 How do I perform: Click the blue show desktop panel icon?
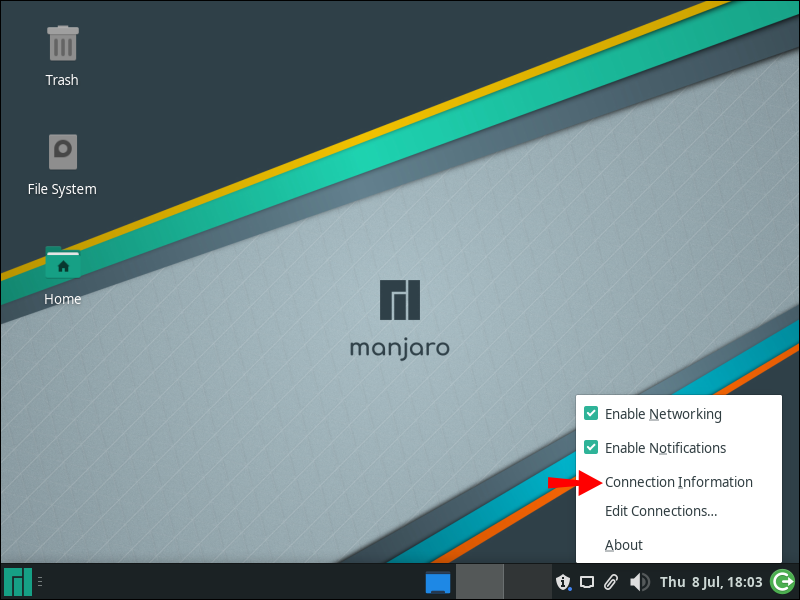coord(438,582)
